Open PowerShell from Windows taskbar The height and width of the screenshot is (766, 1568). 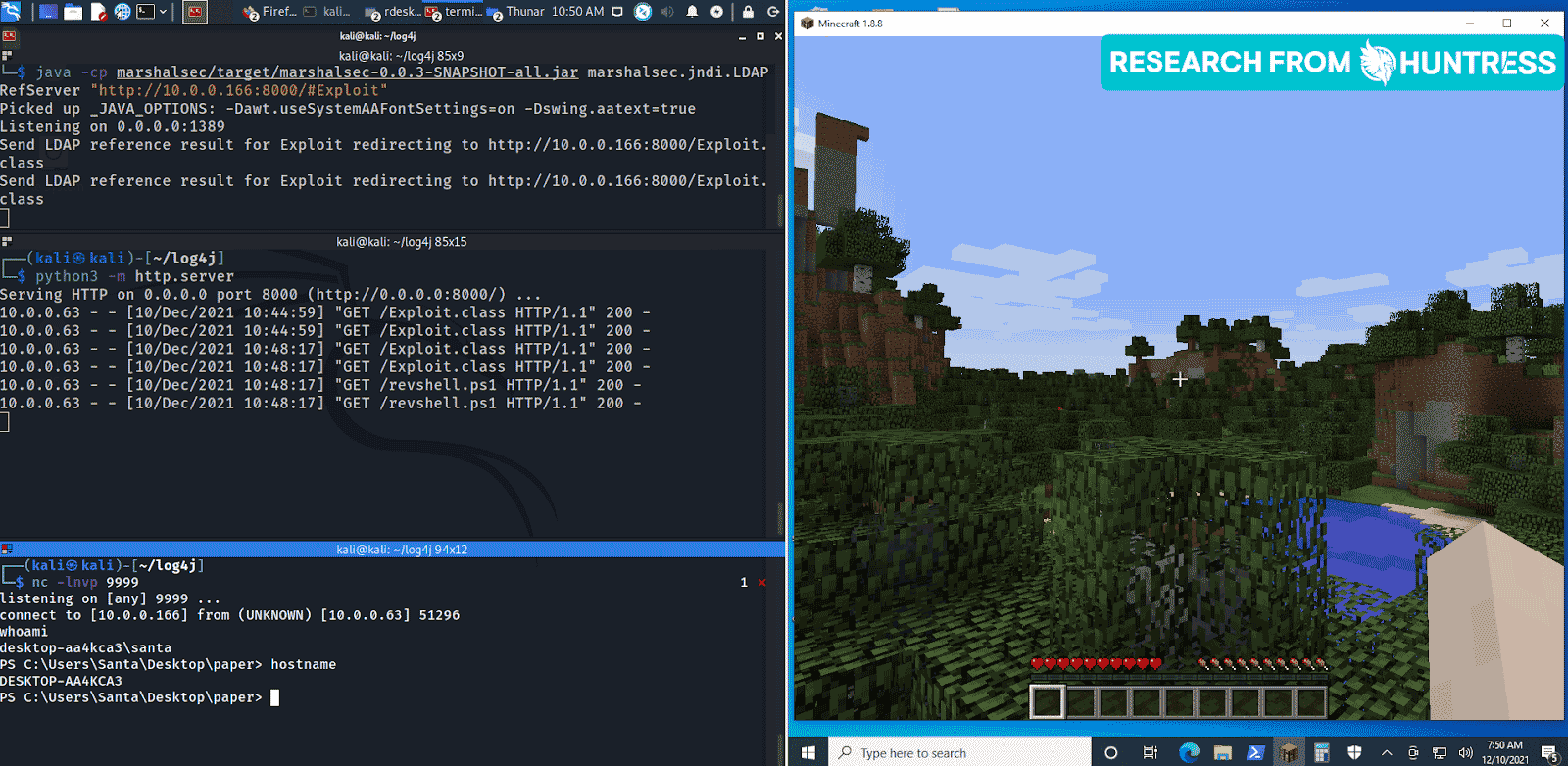(x=1255, y=752)
